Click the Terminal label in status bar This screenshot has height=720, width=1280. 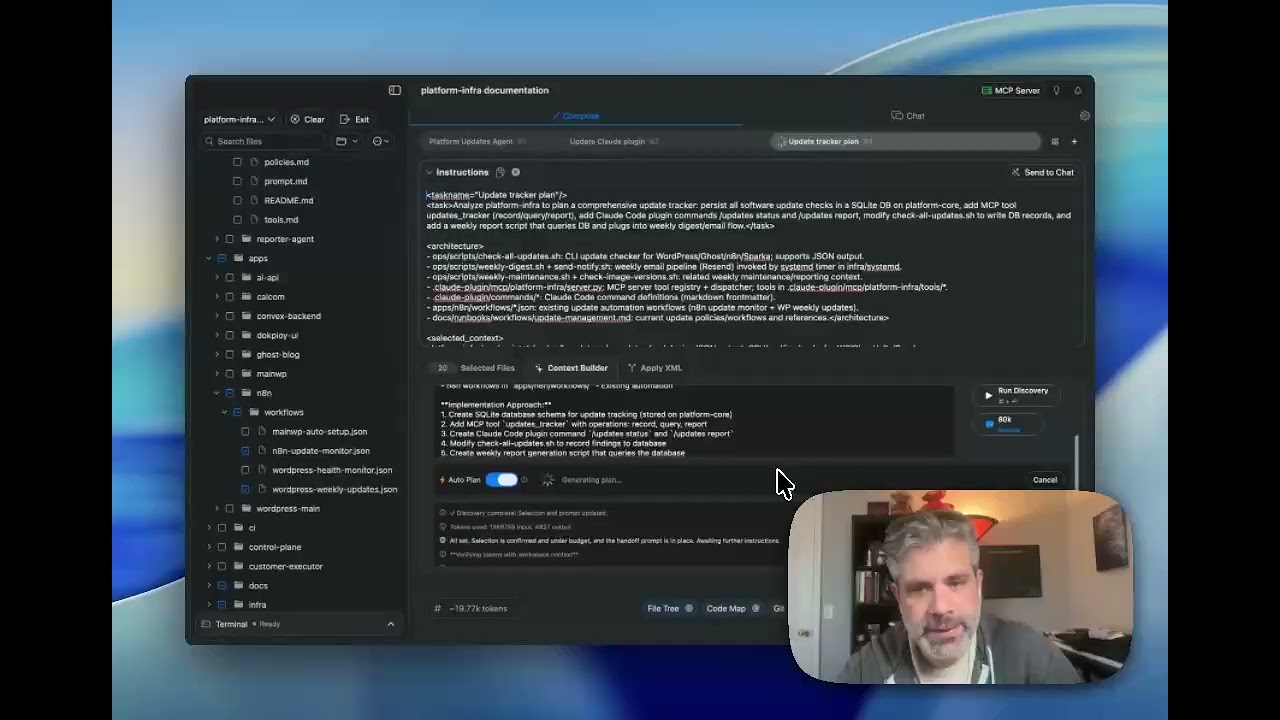(x=231, y=624)
